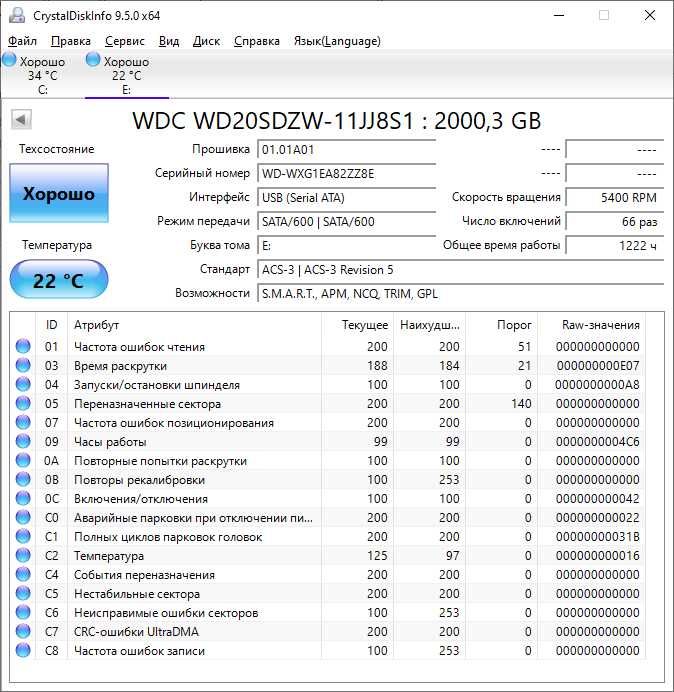This screenshot has height=692, width=674.
Task: Open the Правка menu
Action: tap(71, 41)
